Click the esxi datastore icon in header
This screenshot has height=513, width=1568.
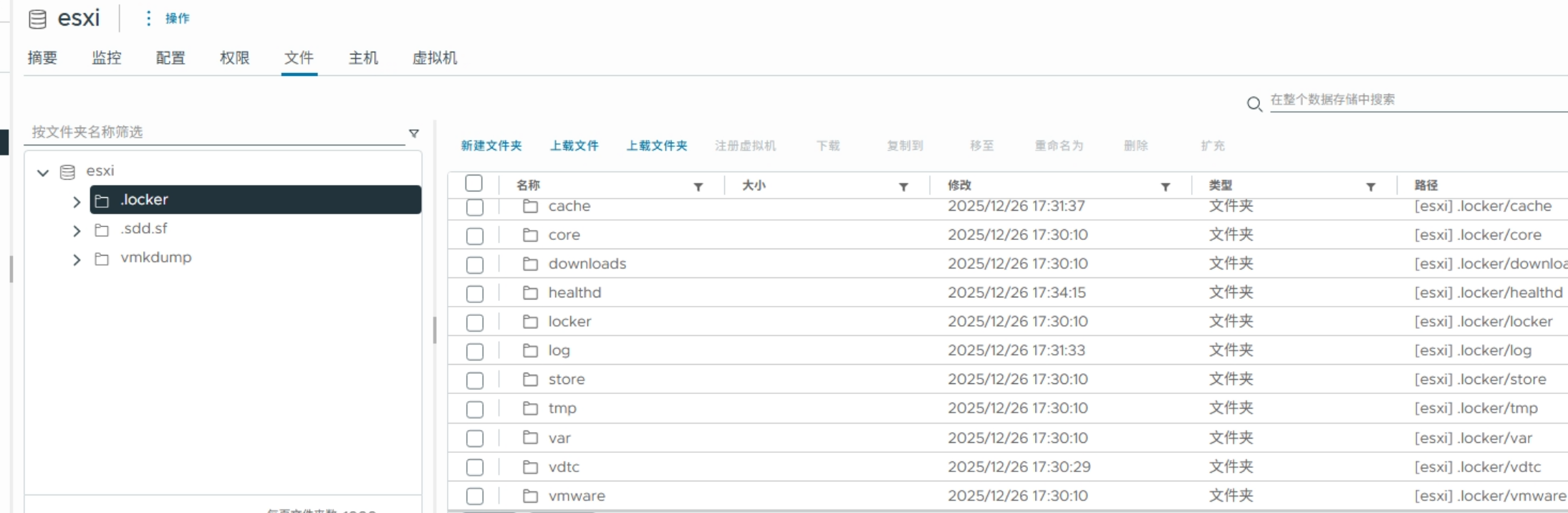[x=37, y=19]
